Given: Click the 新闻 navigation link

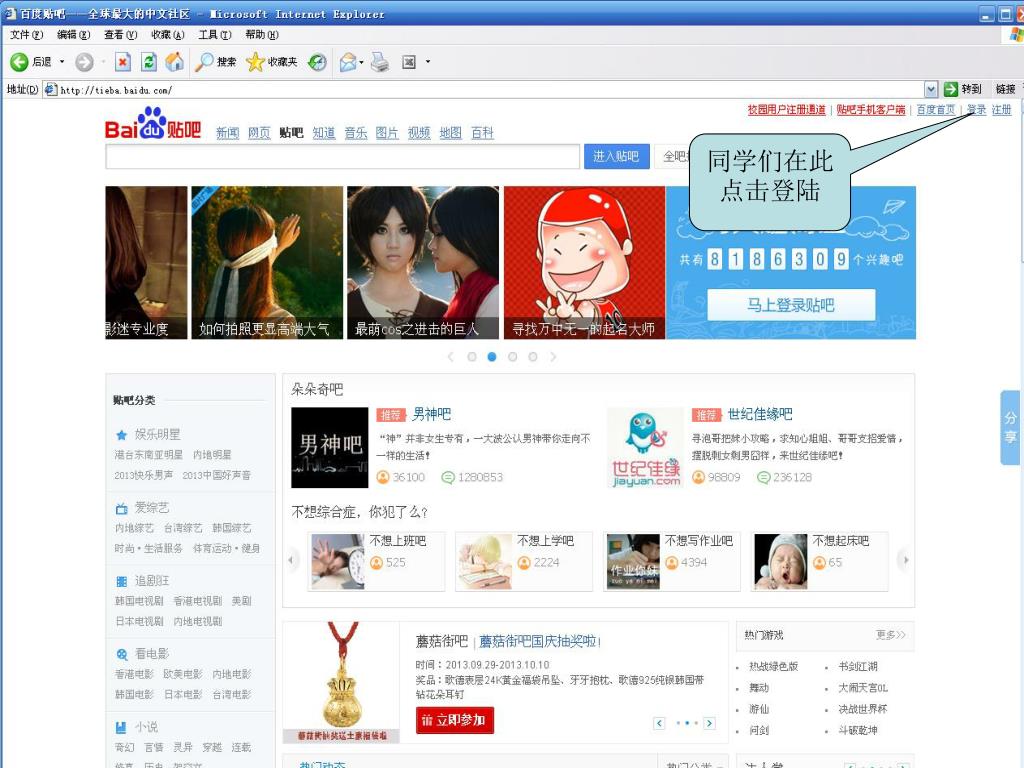Looking at the screenshot, I should 227,133.
